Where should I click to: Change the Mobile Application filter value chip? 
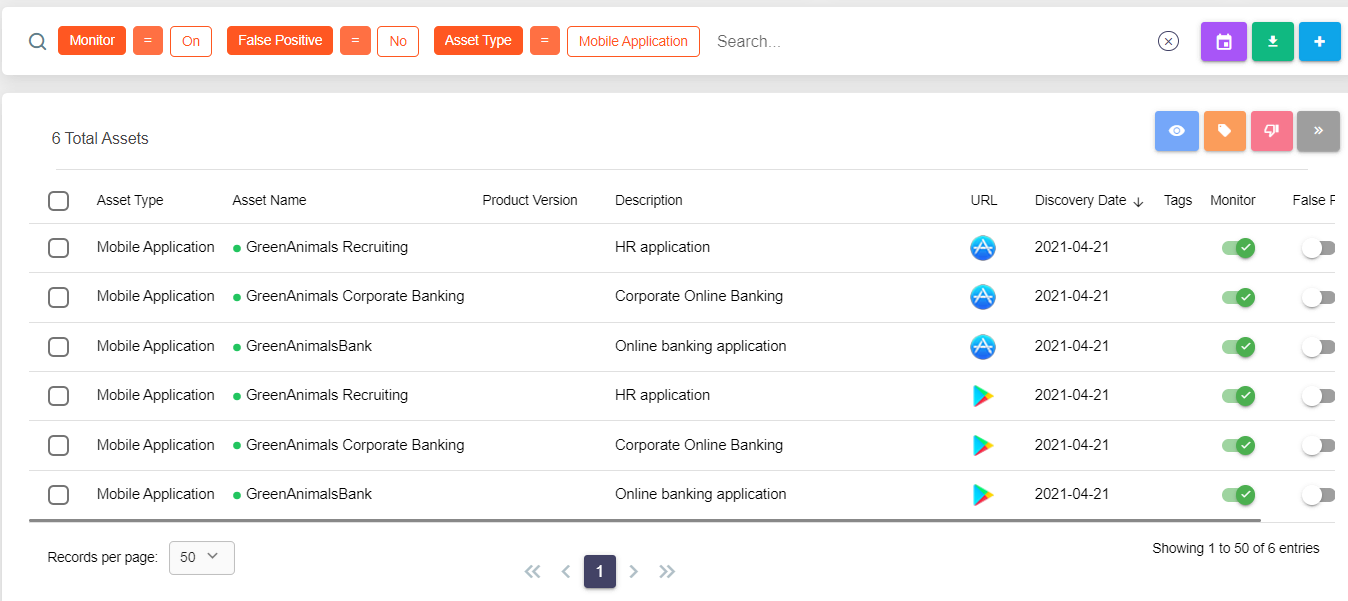point(633,41)
